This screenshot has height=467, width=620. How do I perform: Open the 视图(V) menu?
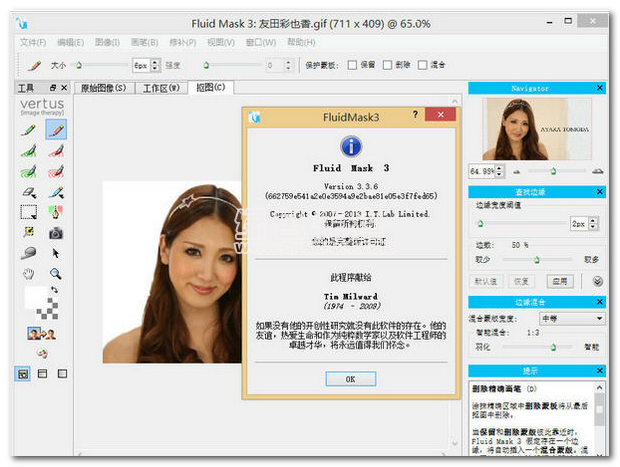click(x=221, y=42)
